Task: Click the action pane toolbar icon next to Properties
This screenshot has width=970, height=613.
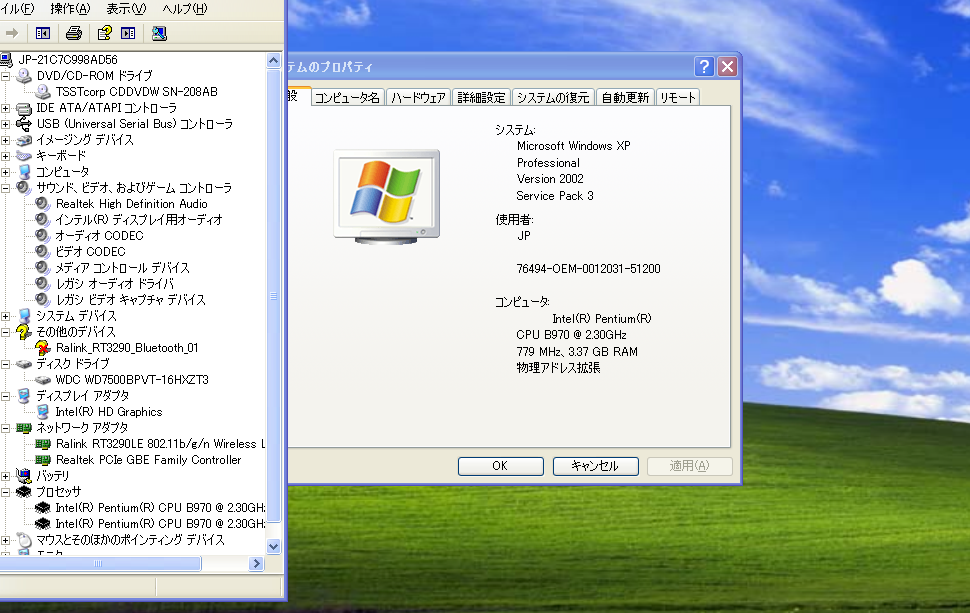Action: [x=128, y=33]
